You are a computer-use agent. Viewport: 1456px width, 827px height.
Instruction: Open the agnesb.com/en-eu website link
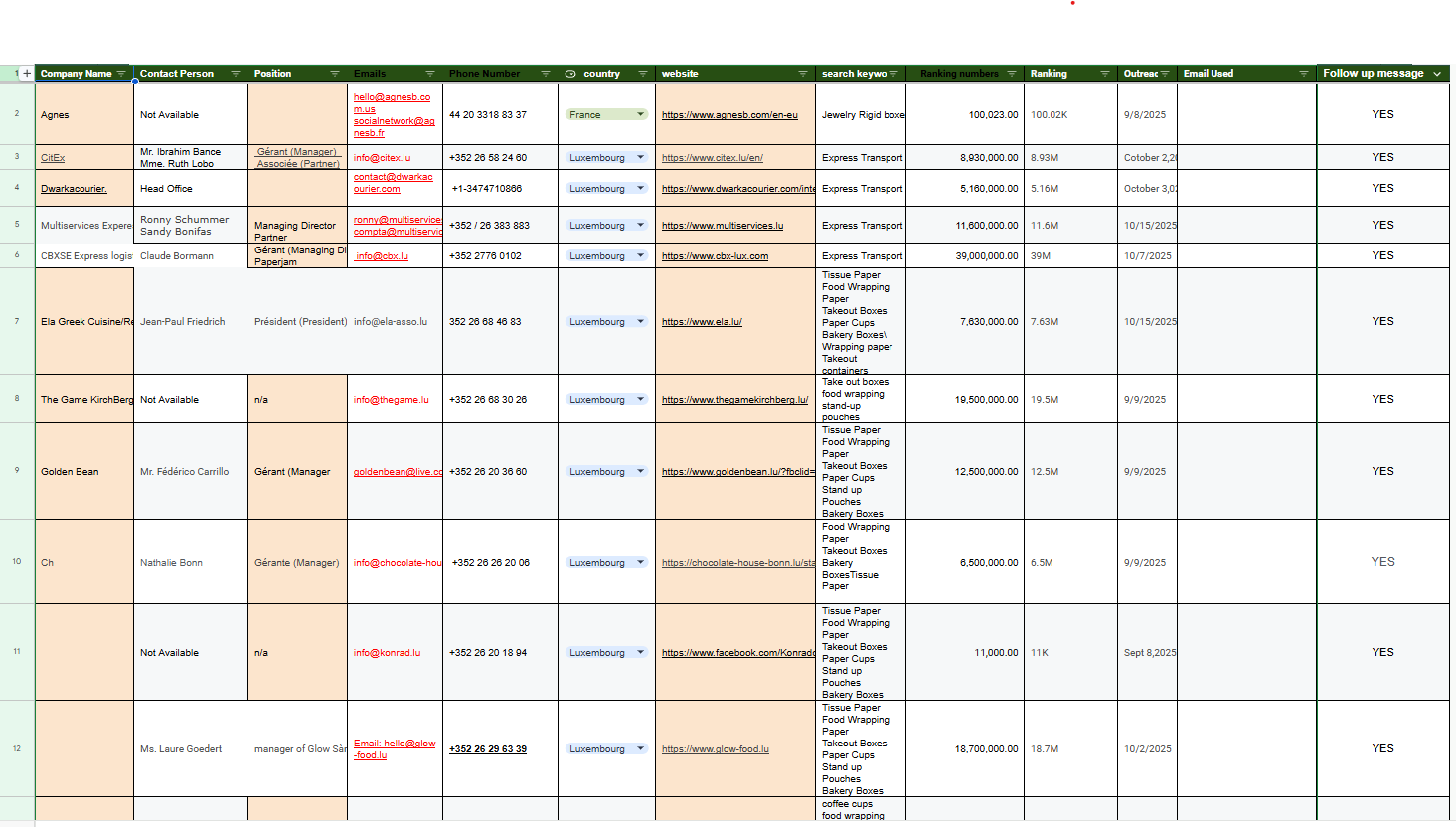(x=729, y=115)
